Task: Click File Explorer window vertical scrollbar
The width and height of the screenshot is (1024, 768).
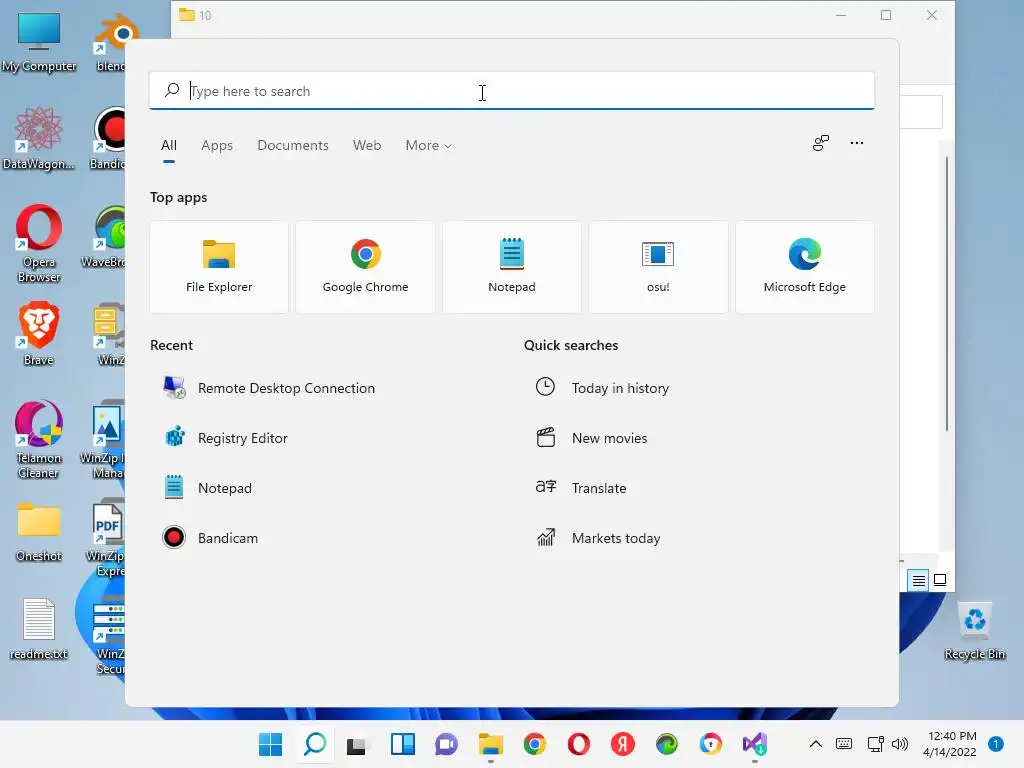Action: pyautogui.click(x=946, y=294)
